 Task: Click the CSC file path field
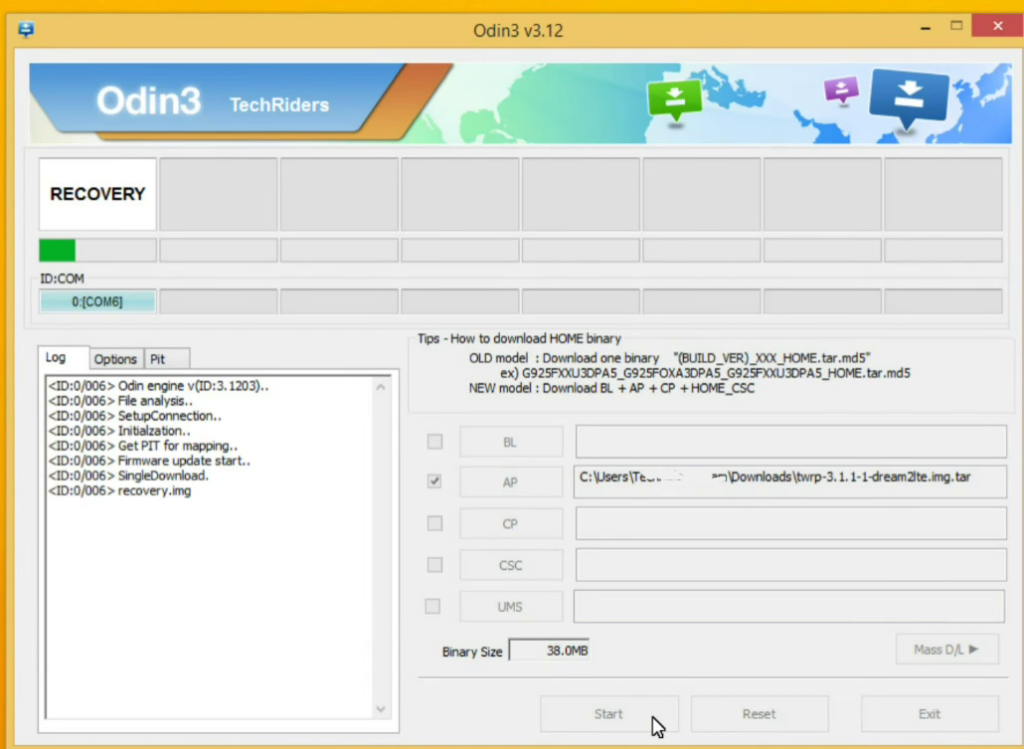[791, 565]
